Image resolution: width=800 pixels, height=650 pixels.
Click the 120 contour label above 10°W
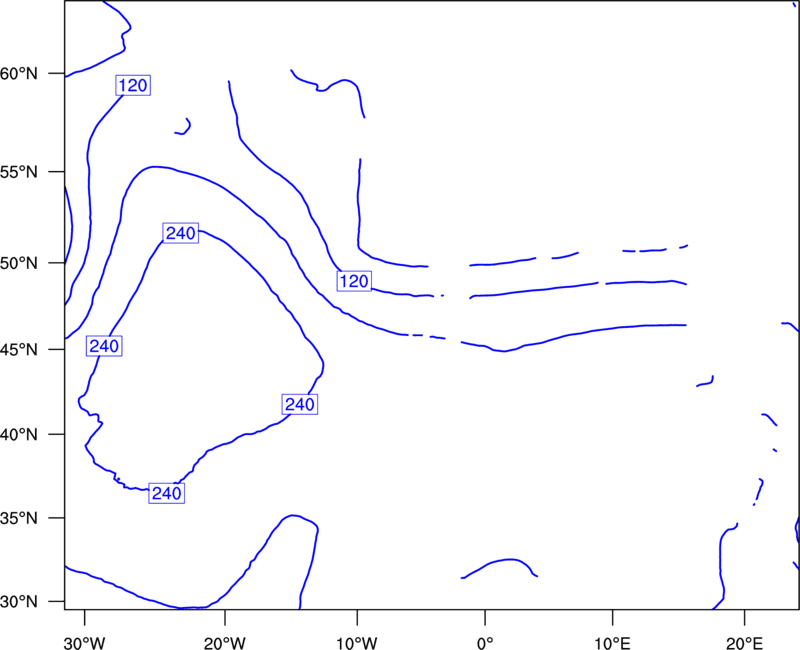tap(354, 281)
